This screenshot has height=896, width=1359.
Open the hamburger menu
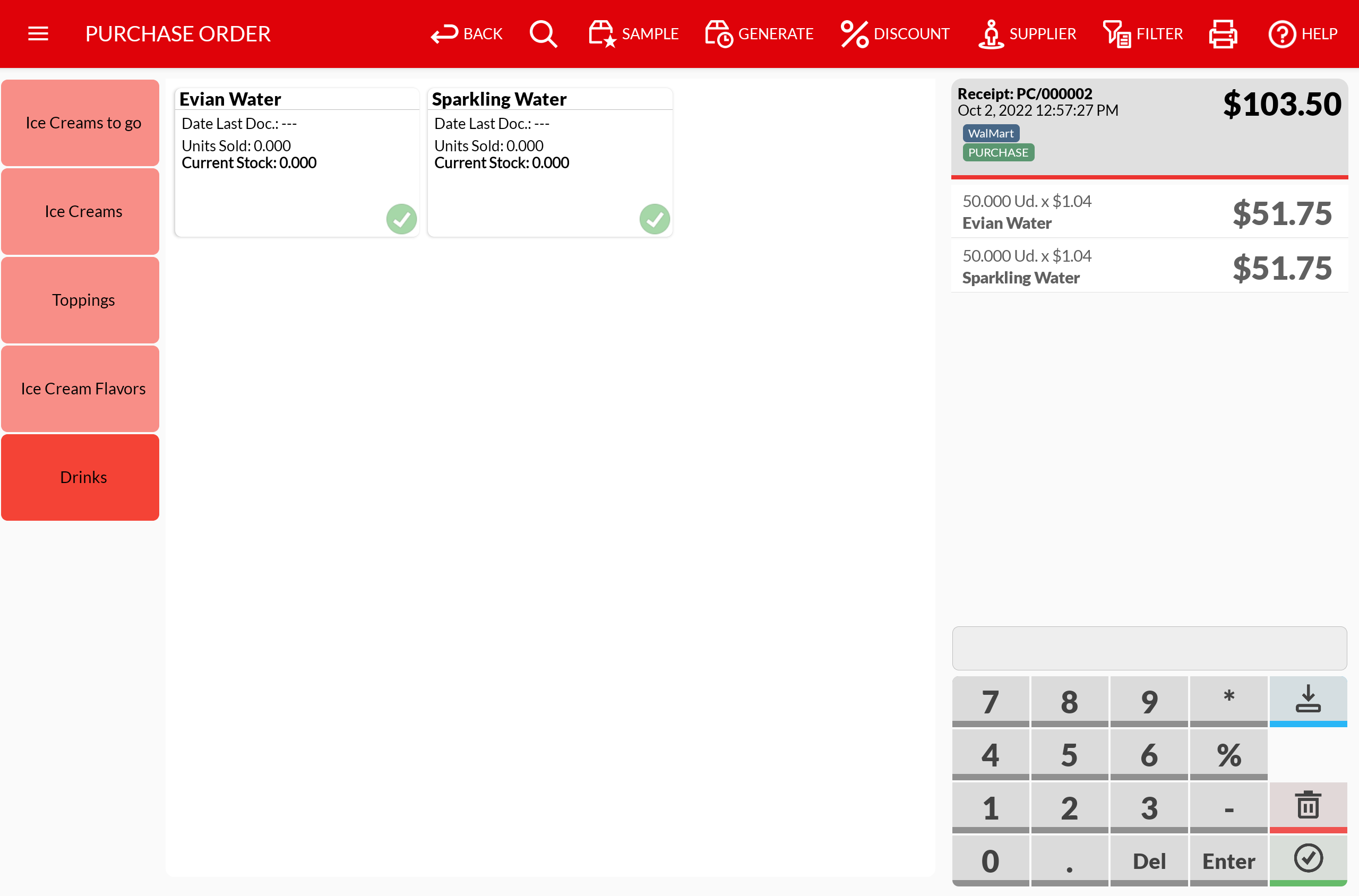pos(38,34)
